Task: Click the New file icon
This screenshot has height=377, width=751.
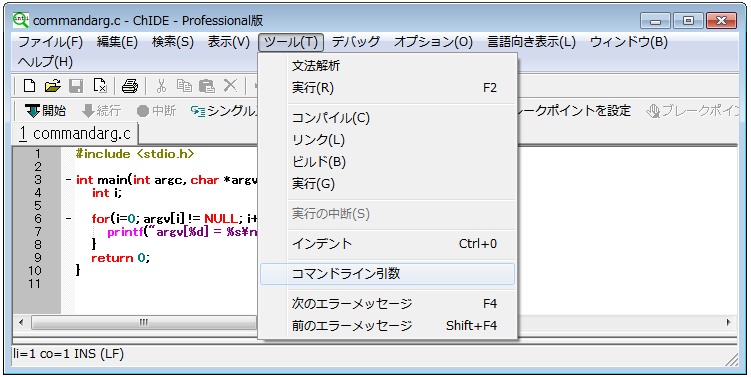Action: [29, 86]
